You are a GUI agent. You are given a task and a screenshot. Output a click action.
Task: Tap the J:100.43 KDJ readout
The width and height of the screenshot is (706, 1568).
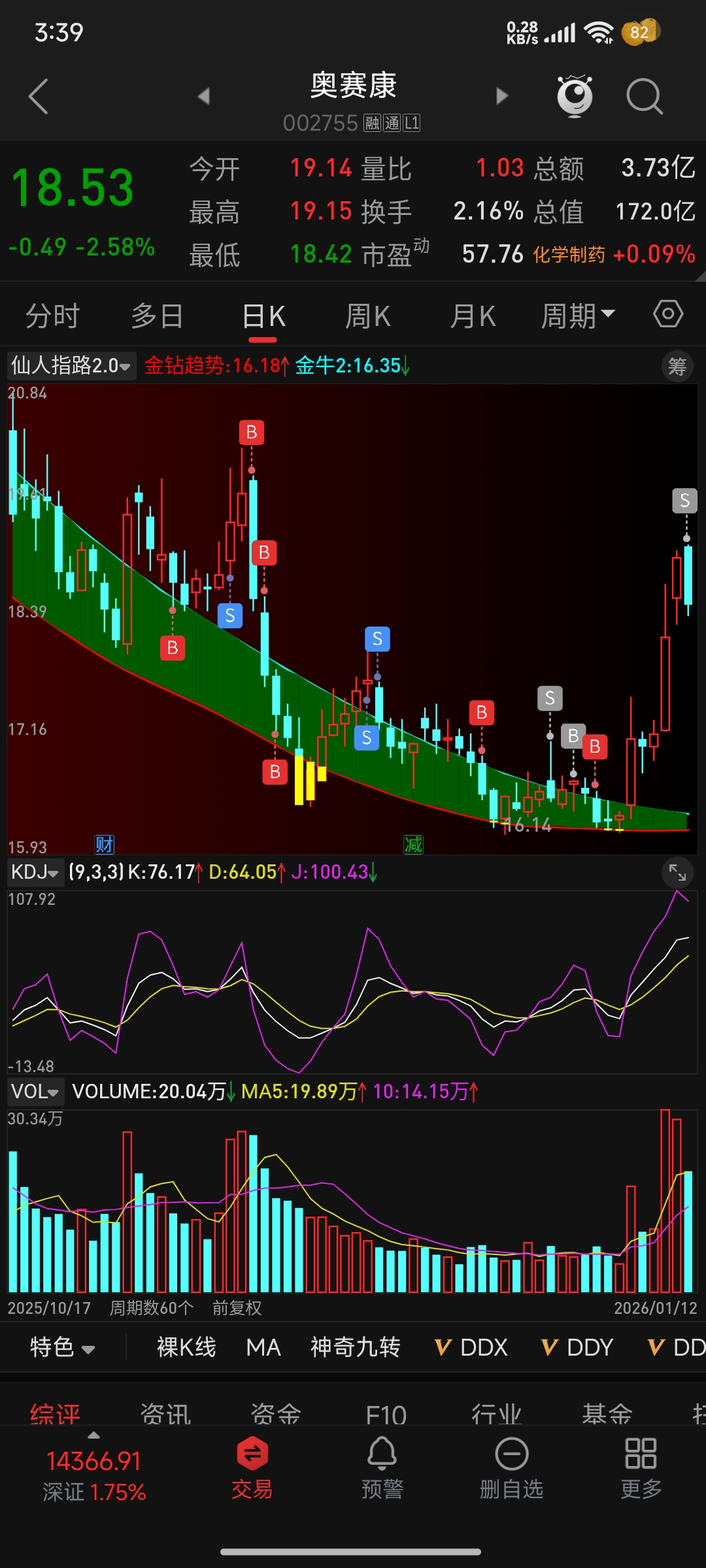pyautogui.click(x=334, y=872)
